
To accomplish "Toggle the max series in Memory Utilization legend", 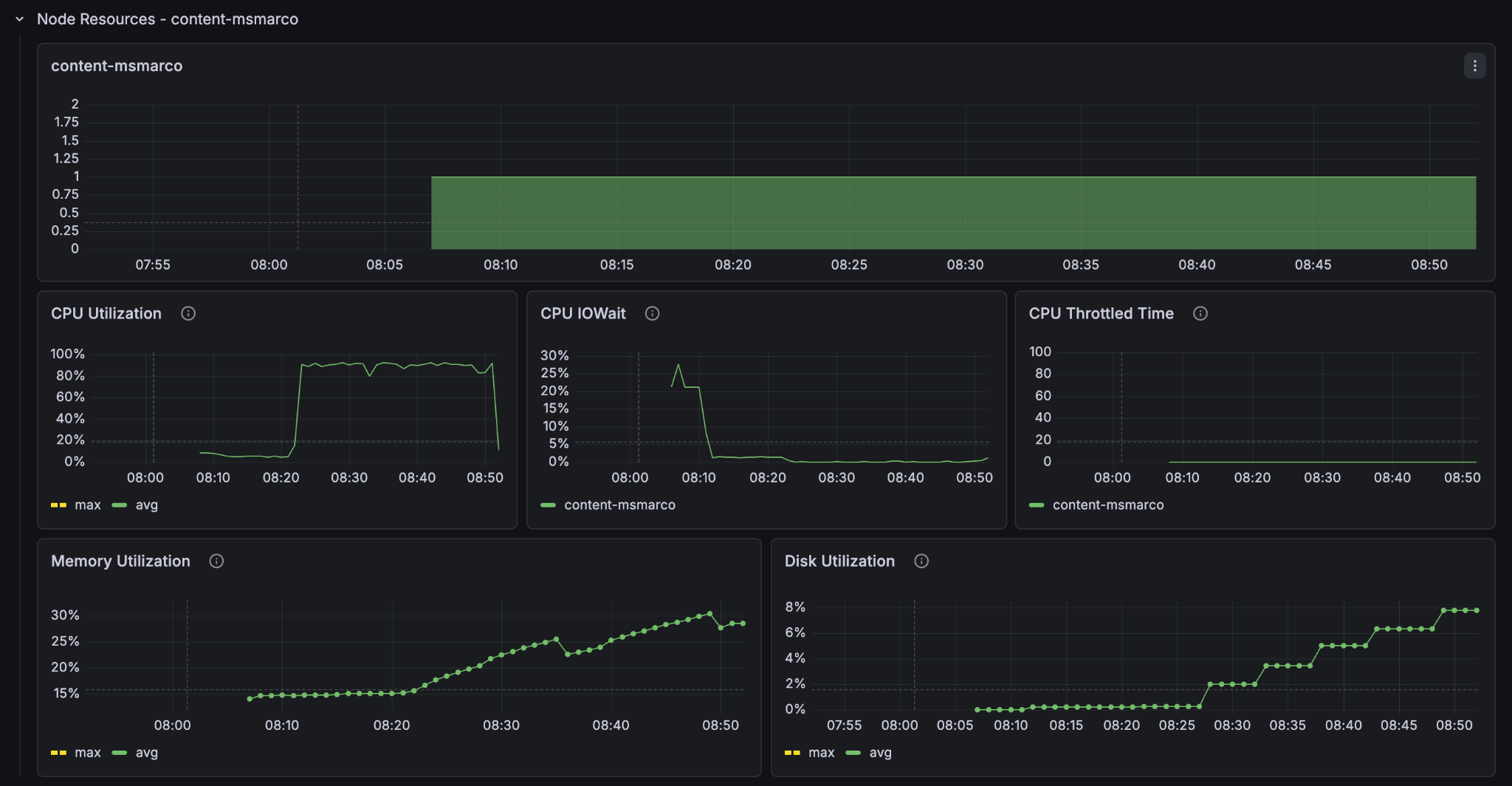I will point(88,752).
